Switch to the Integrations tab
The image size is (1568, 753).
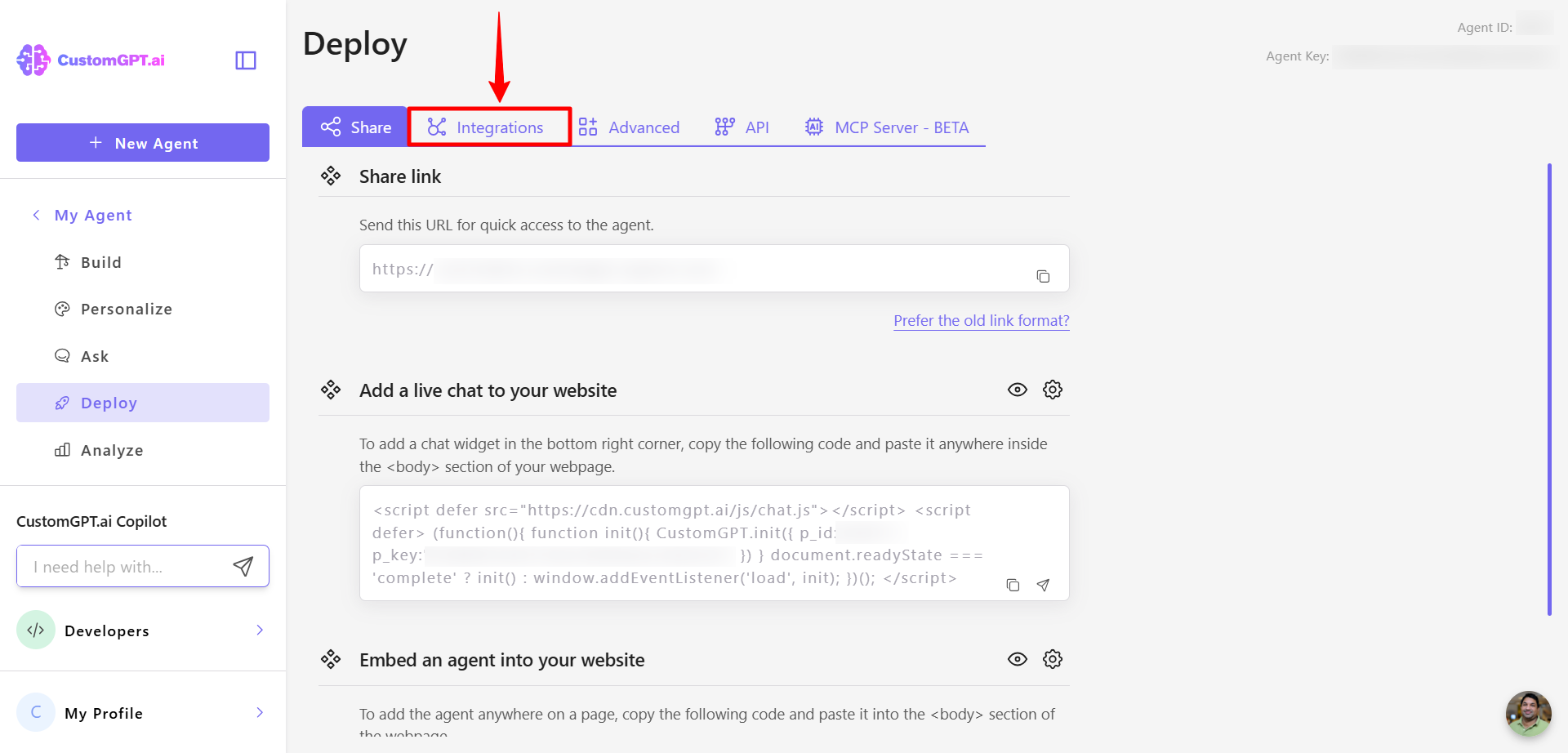[489, 127]
